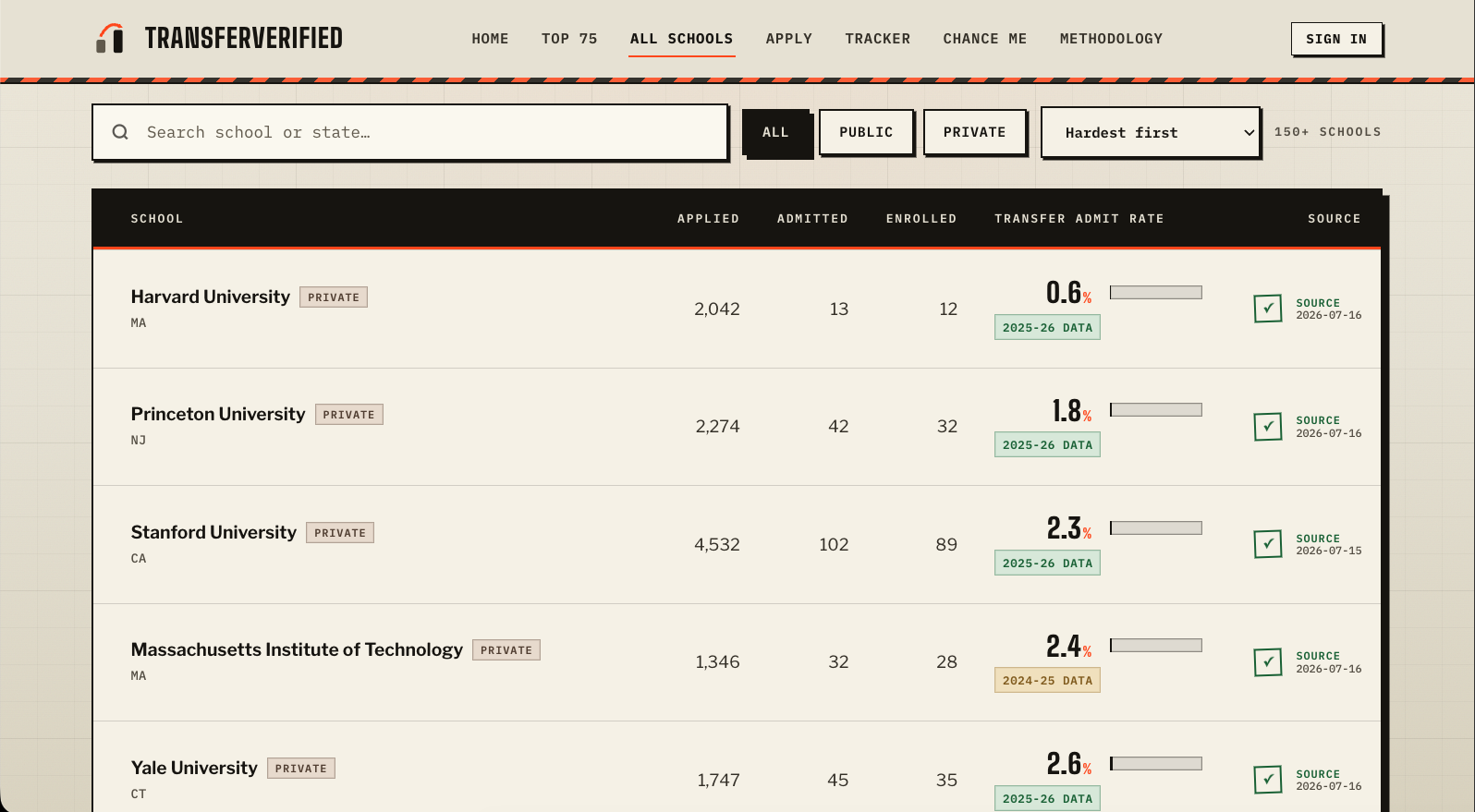1475x812 pixels.
Task: Click Stanford's admit rate progress bar
Action: 1156,527
